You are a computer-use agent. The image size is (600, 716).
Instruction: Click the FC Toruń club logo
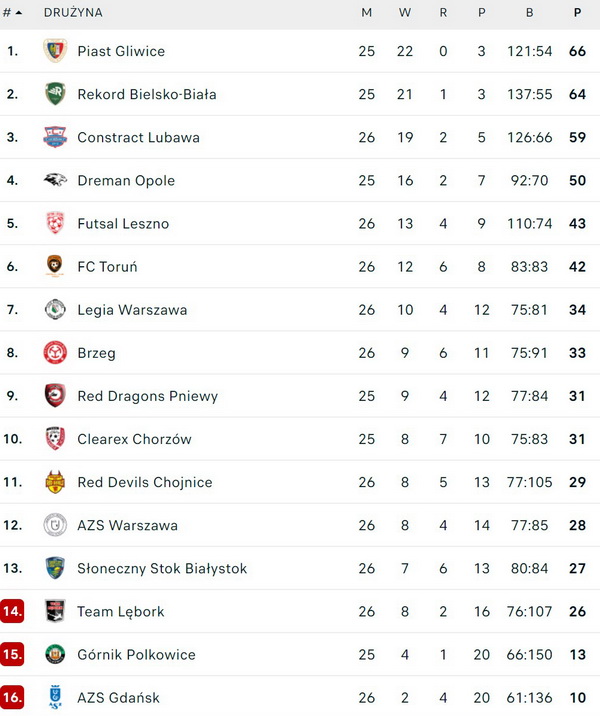coord(55,266)
